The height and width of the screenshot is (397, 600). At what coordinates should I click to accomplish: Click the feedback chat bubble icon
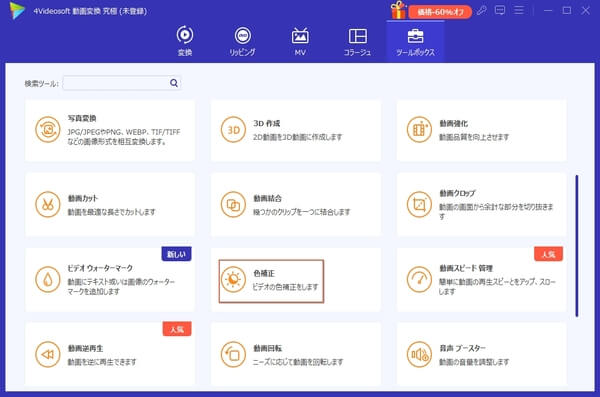coord(500,10)
